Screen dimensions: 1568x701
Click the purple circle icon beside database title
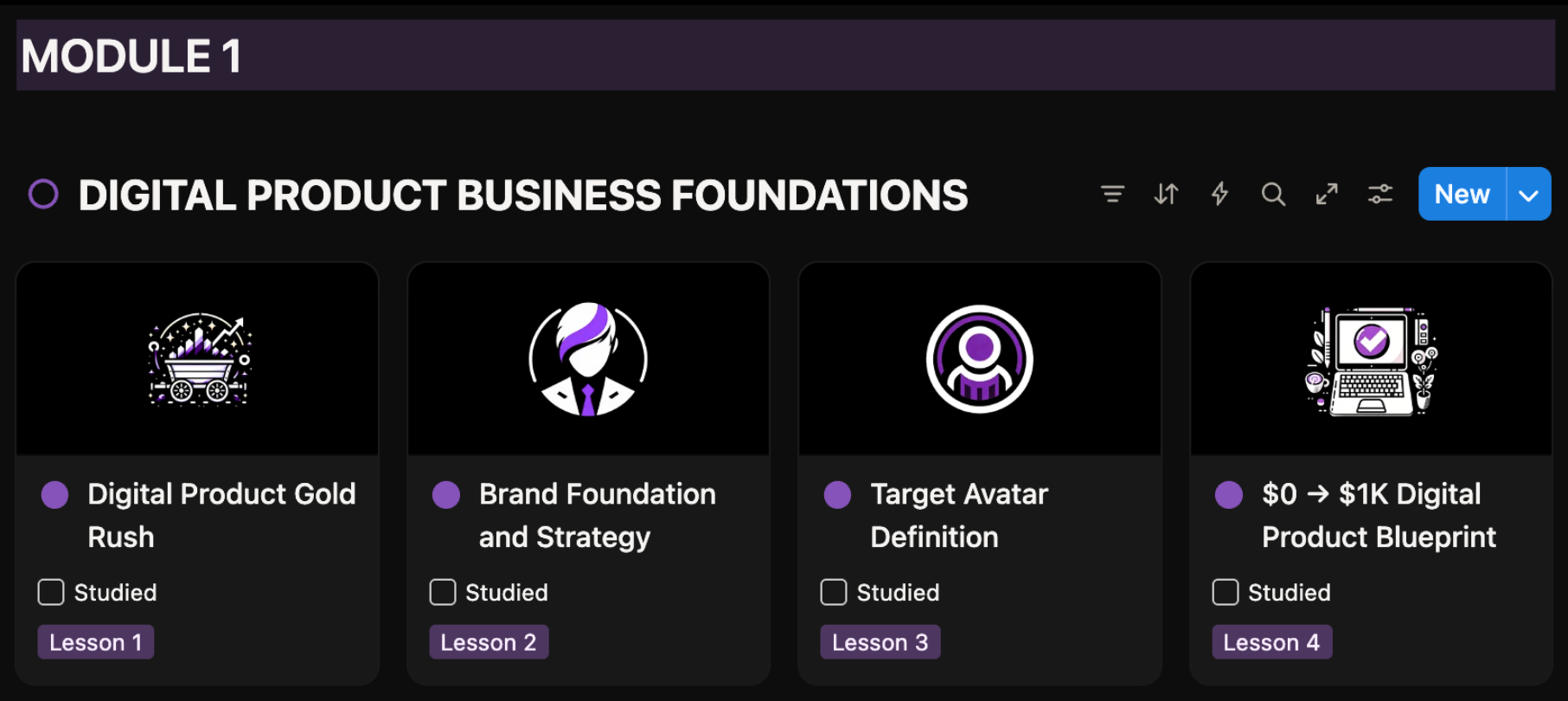43,194
